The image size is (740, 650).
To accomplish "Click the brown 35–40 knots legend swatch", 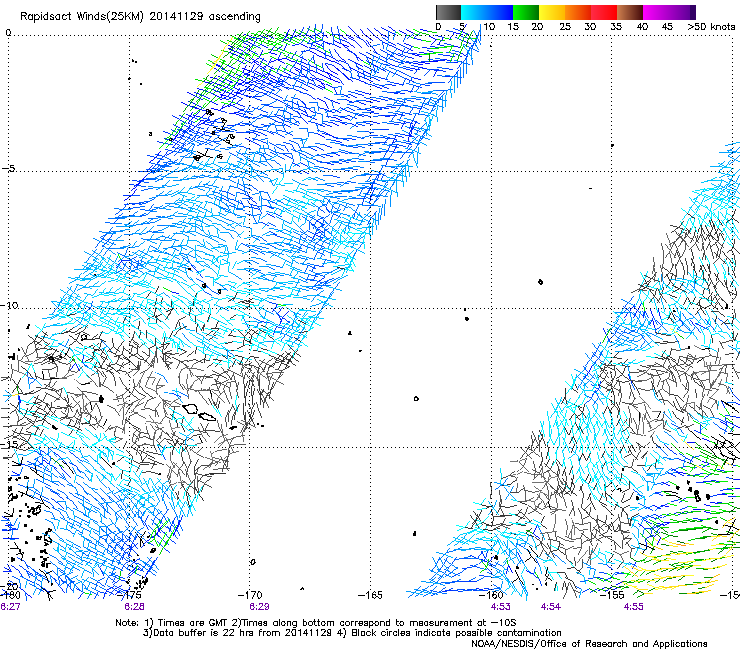I will coord(630,12).
